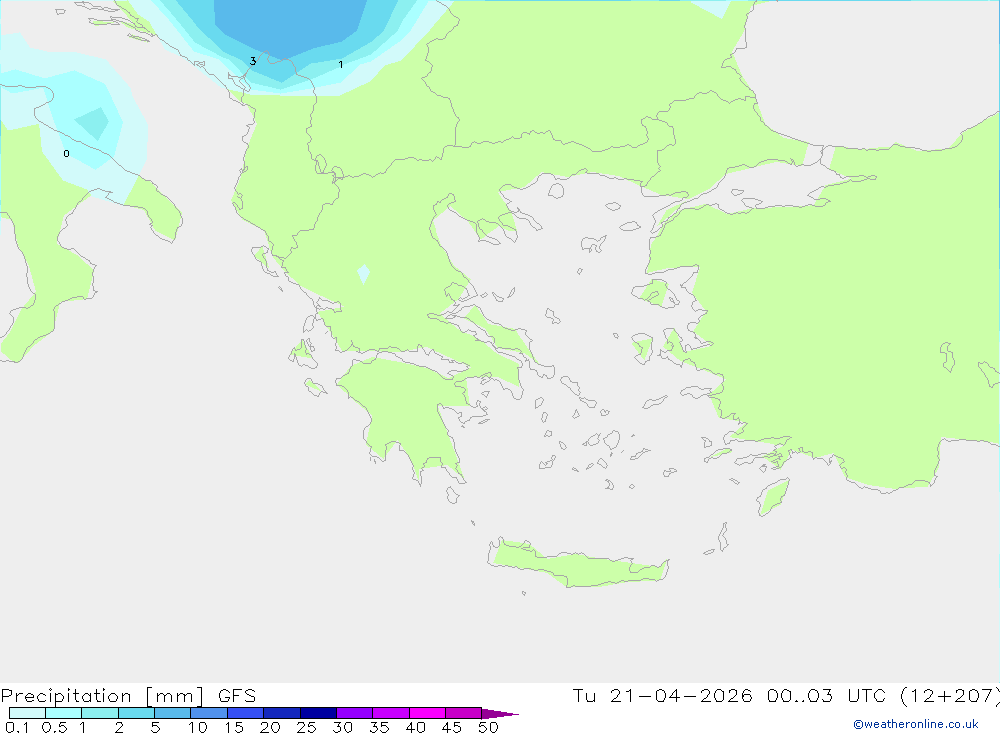Click the small light-blue precipitation spot in Greece
Image resolution: width=1000 pixels, height=733 pixels.
click(x=363, y=274)
